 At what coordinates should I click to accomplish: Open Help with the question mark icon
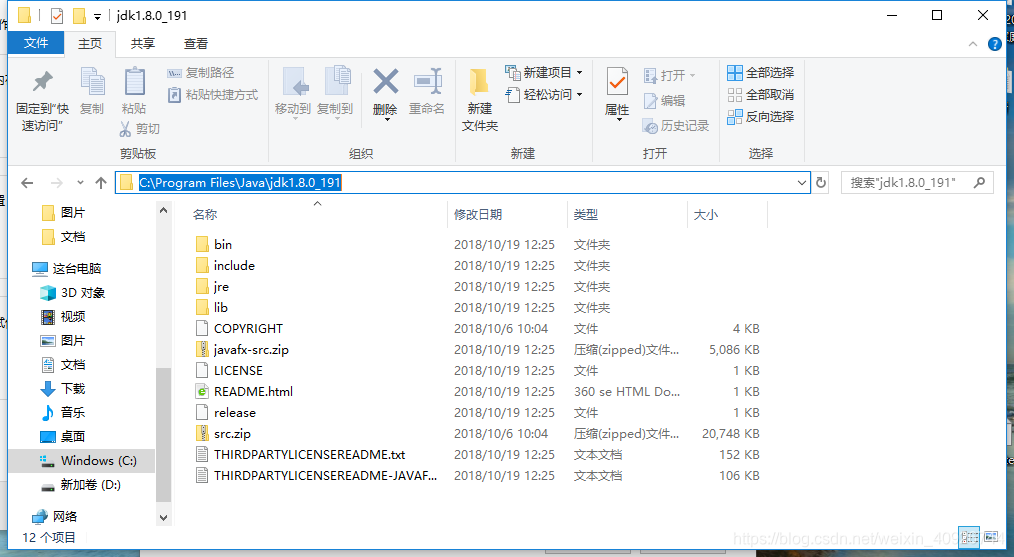click(x=995, y=44)
